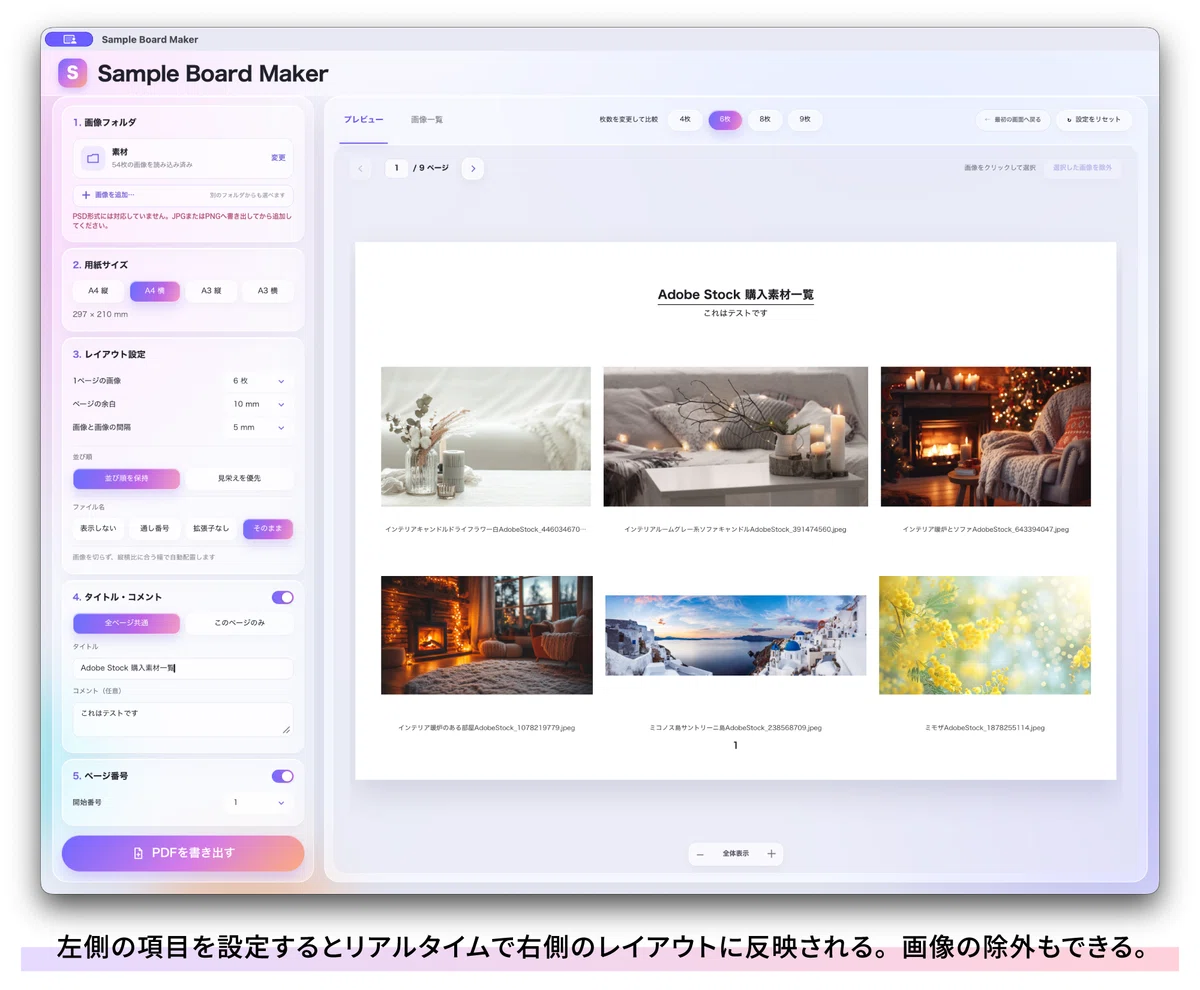Go to the previous preview page arrow
The width and height of the screenshot is (1200, 990).
pos(361,169)
